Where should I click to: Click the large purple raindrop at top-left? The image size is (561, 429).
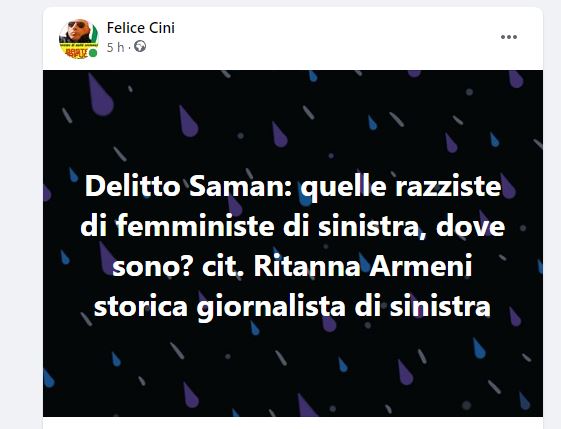(100, 95)
